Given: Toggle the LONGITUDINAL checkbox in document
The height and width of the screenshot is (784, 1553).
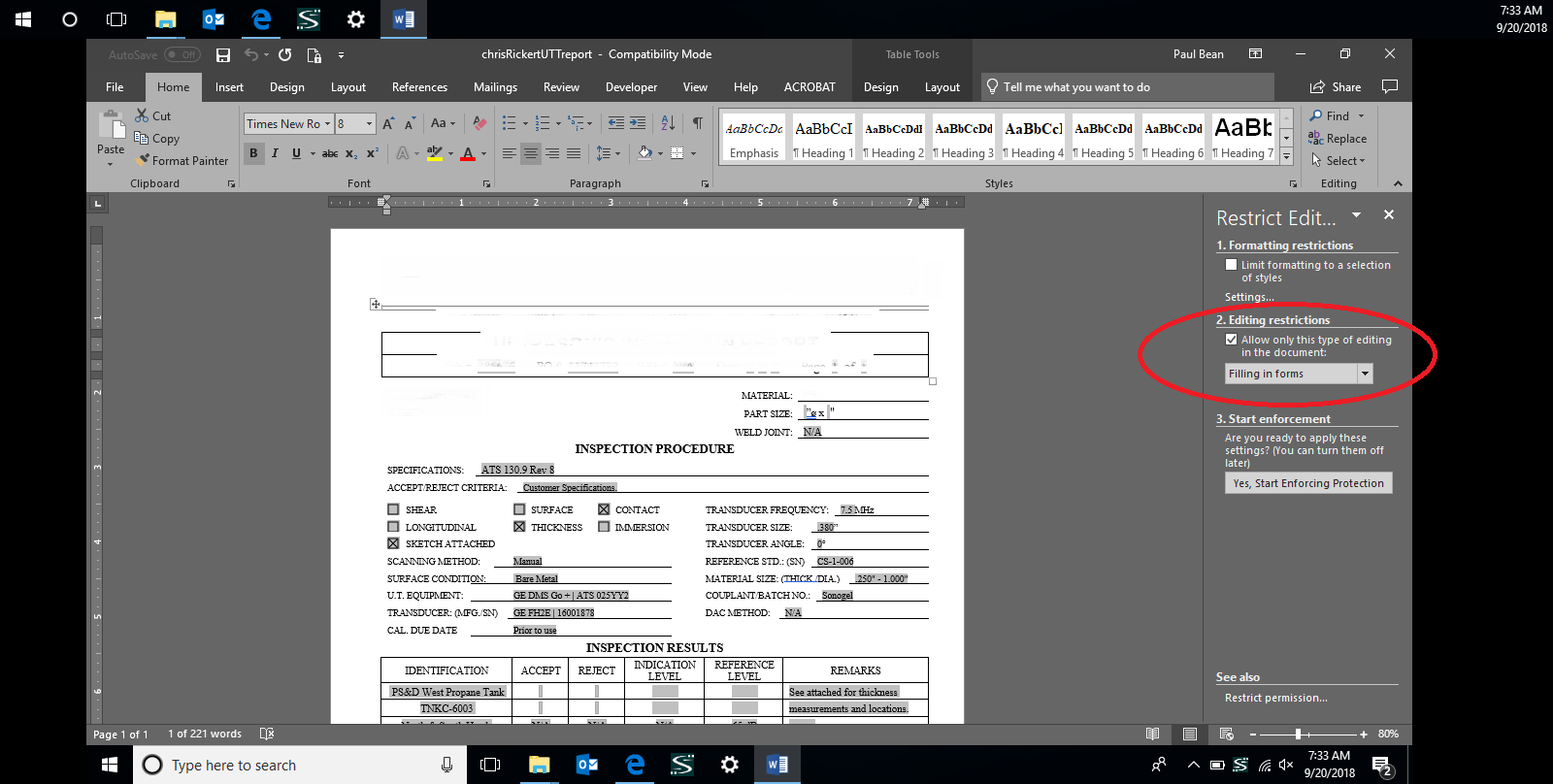Looking at the screenshot, I should 393,527.
